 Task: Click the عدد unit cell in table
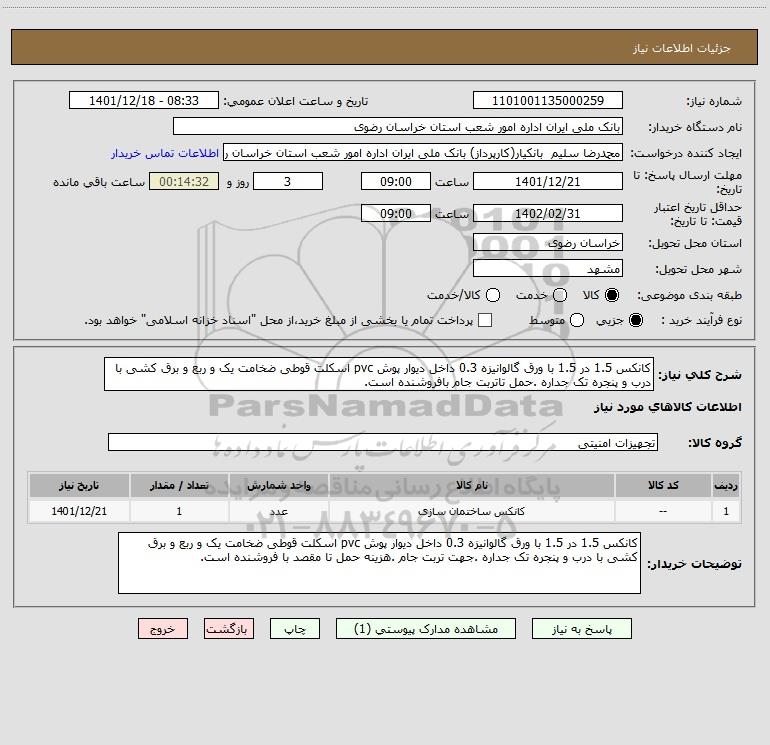(x=278, y=511)
